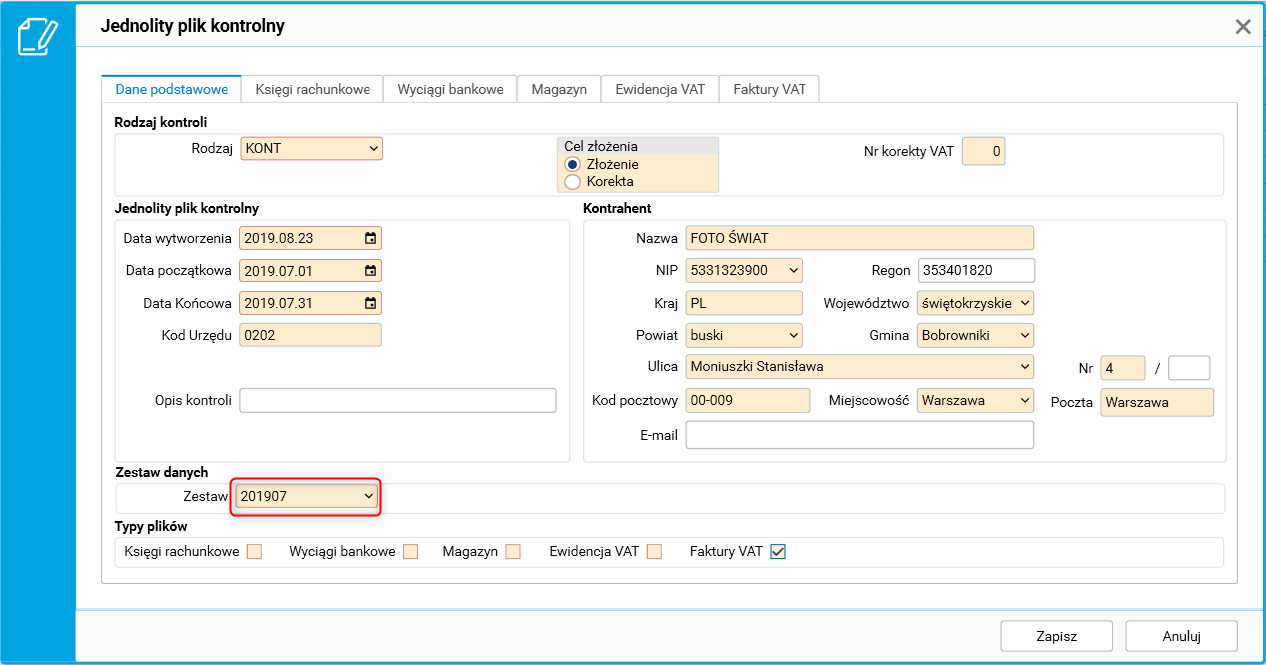Open calendar picker for Data Końcowa
The image size is (1266, 665).
371,303
